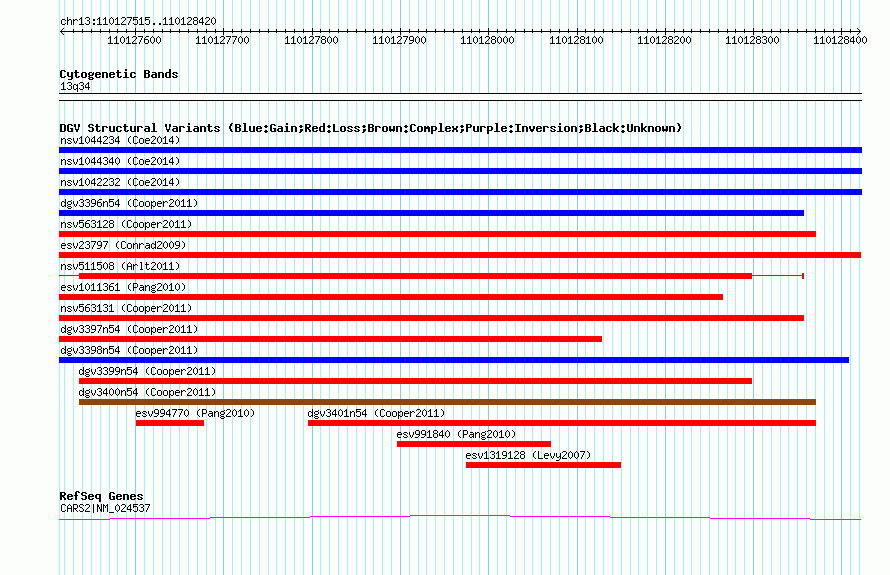The height and width of the screenshot is (575, 890).
Task: Select the red nsv563128 loss bar
Action: click(x=437, y=234)
